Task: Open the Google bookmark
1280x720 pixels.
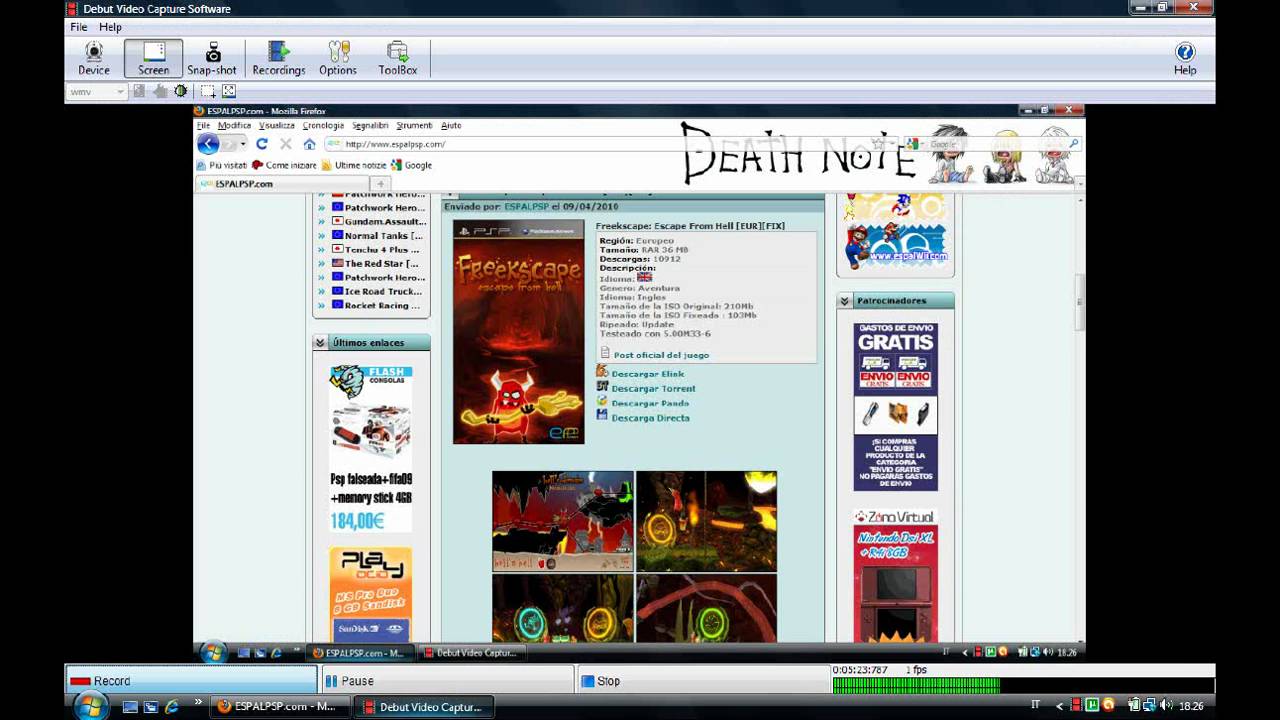Action: (x=412, y=165)
